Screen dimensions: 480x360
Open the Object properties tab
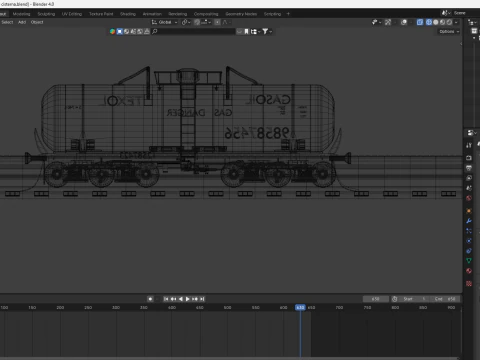click(x=469, y=211)
